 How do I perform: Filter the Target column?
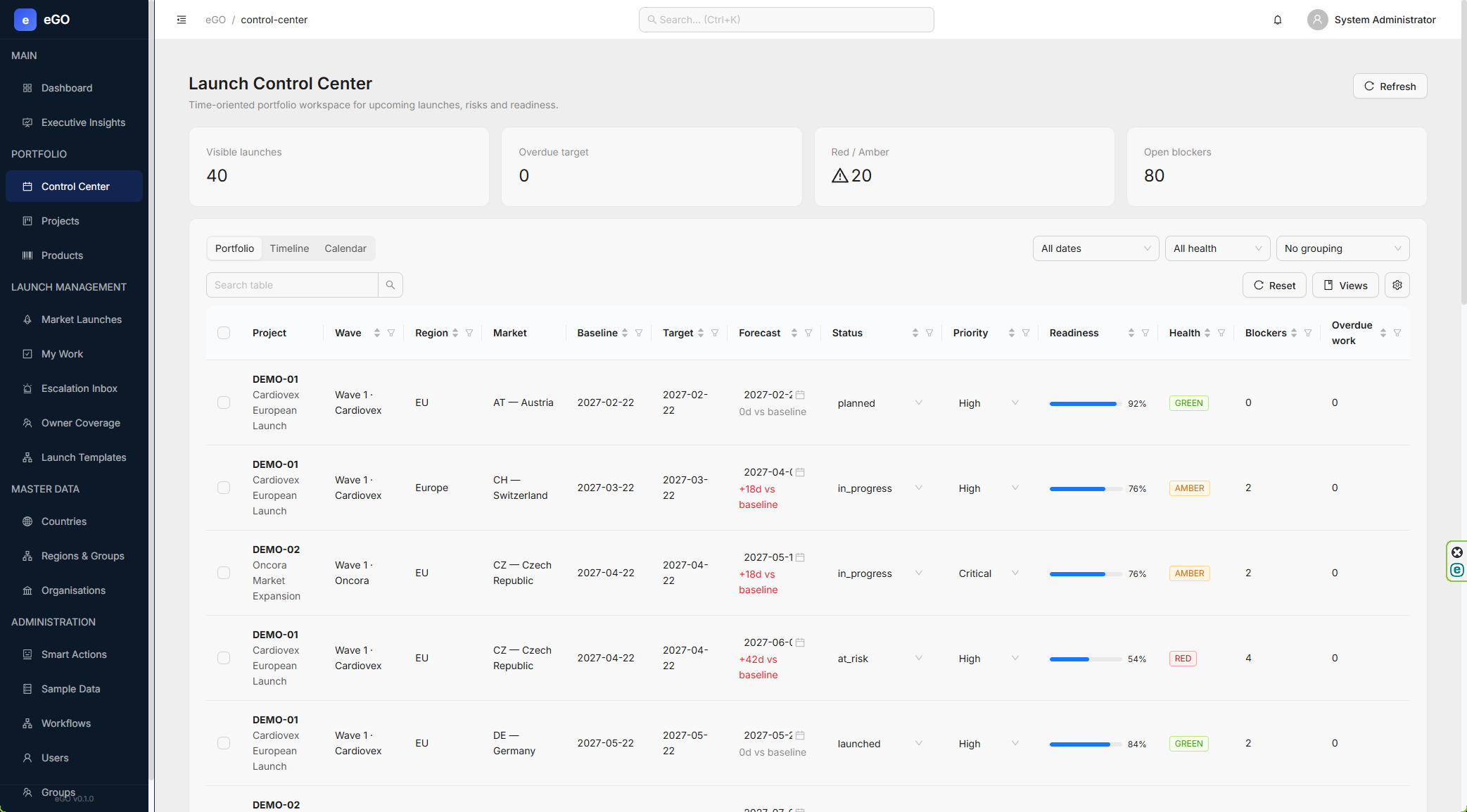point(715,333)
